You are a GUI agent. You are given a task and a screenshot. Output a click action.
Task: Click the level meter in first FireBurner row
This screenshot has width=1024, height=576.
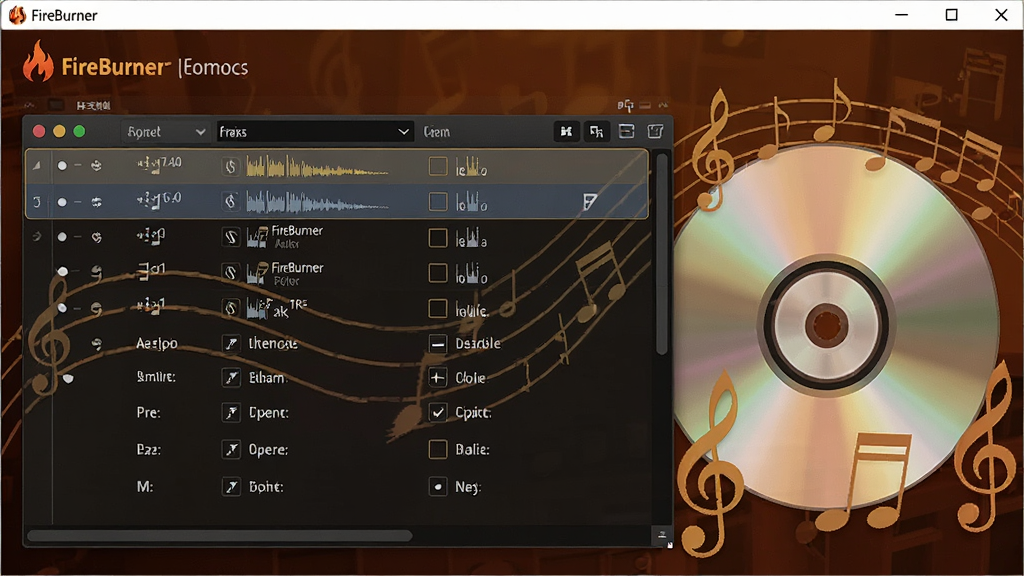click(471, 238)
